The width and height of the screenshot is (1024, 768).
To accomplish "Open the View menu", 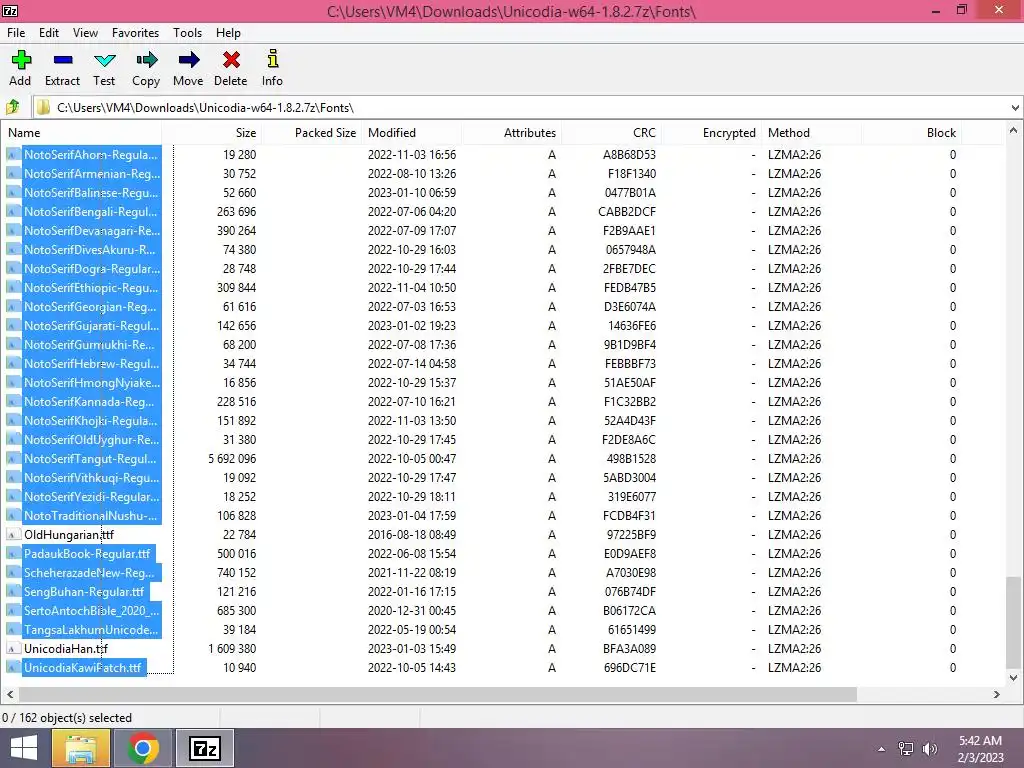I will pos(86,33).
